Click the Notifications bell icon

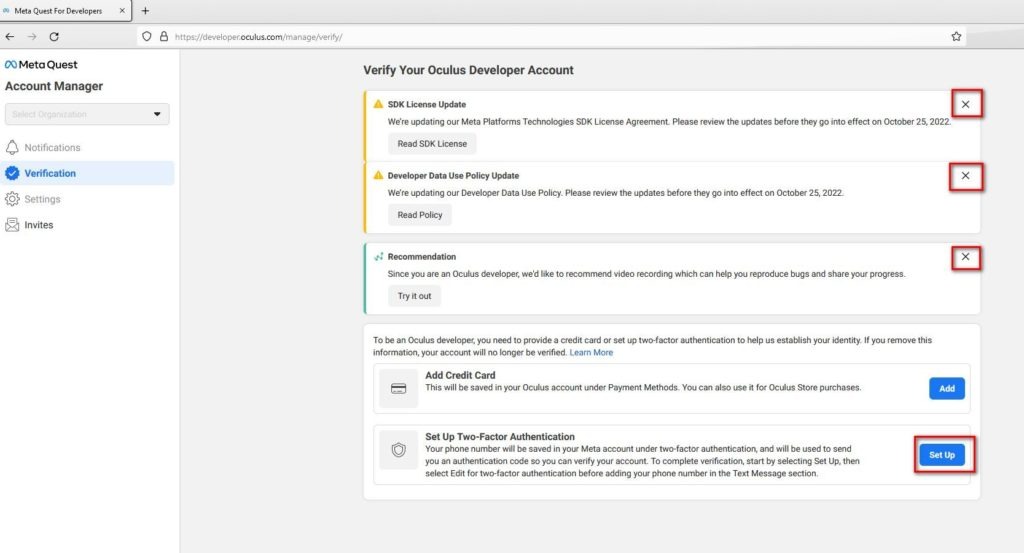coord(12,148)
